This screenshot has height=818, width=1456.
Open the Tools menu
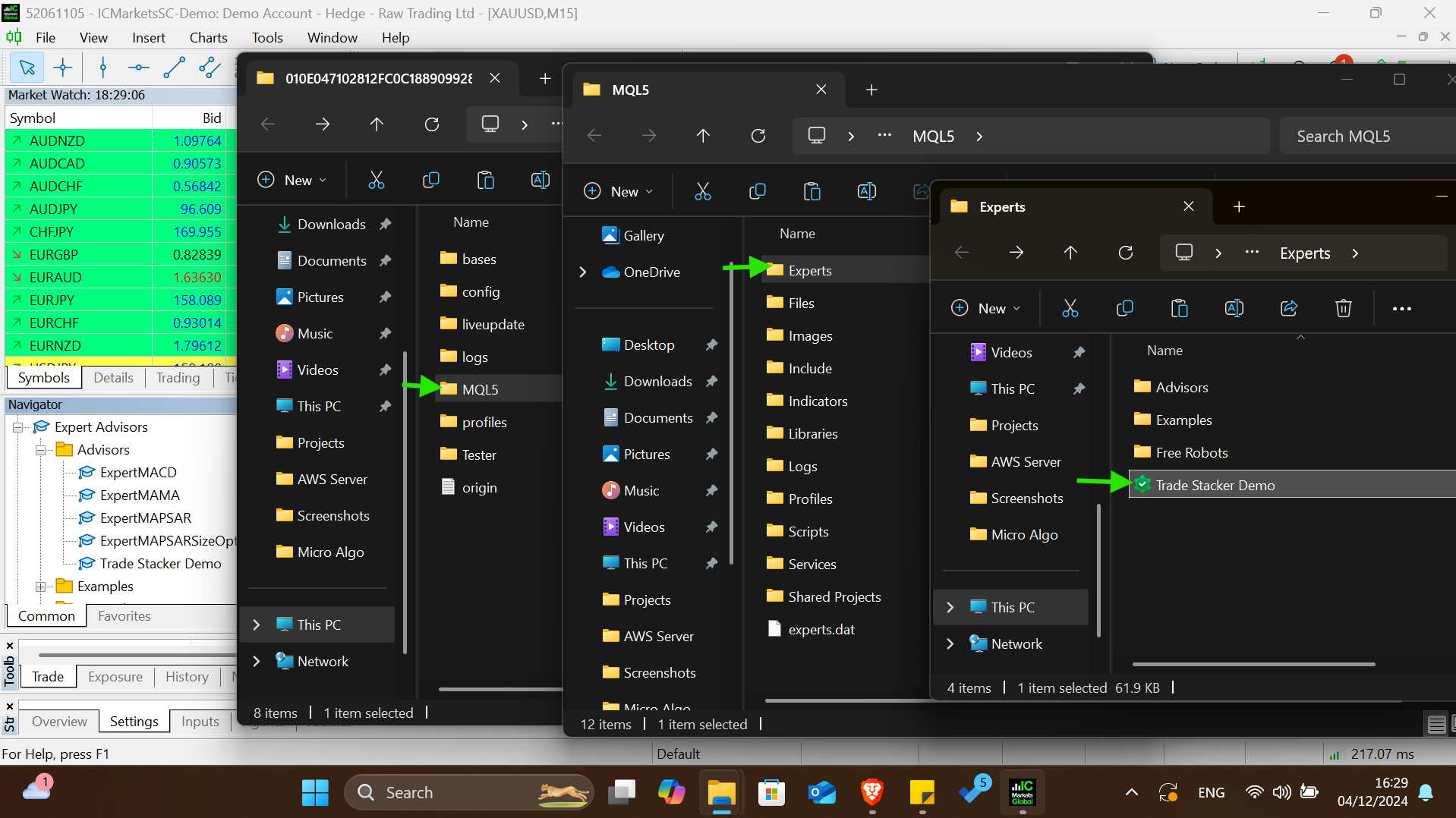tap(267, 37)
